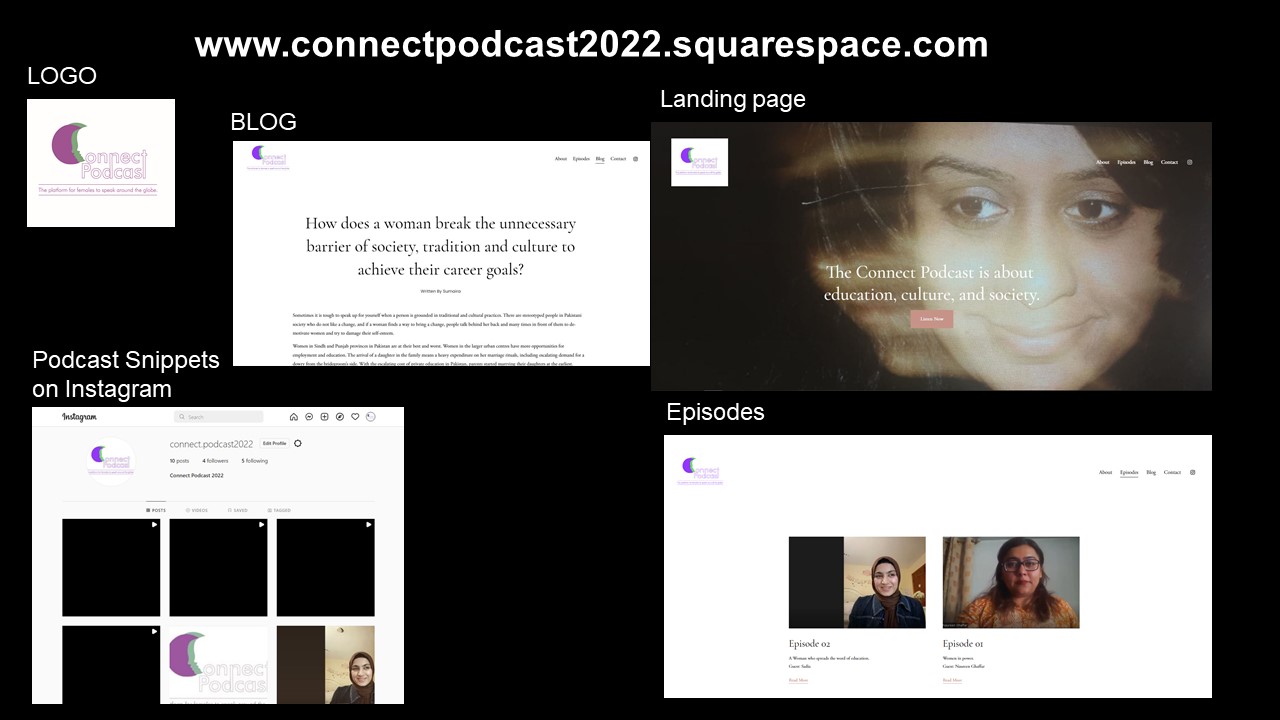Open the Episode 01 video thumbnail
The width and height of the screenshot is (1280, 720).
tap(1010, 582)
